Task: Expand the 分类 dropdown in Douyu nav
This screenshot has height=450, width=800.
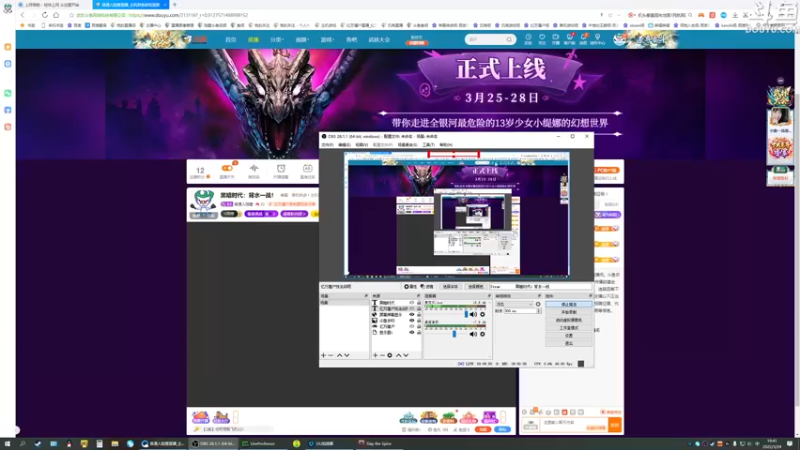Action: click(277, 40)
